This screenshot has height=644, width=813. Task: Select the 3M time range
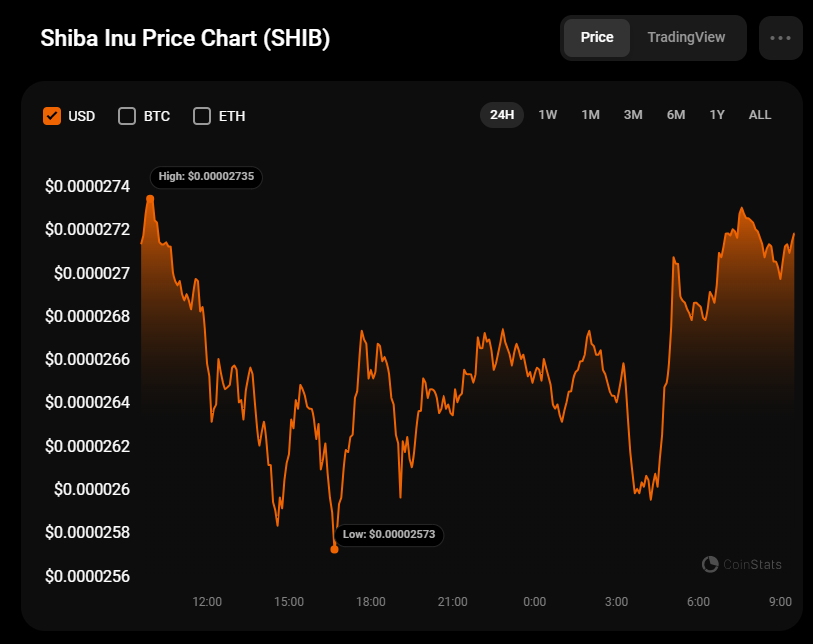pos(633,115)
